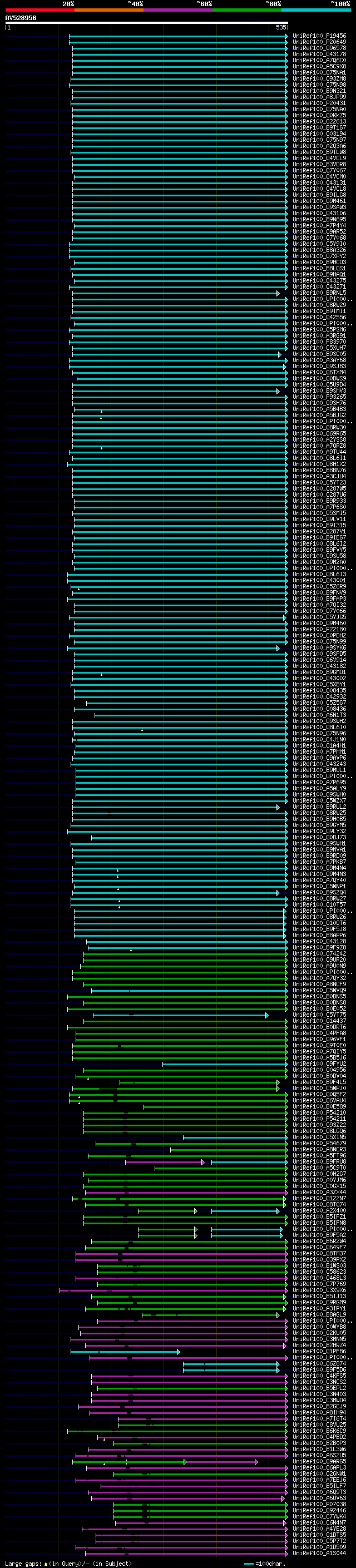This screenshot has width=356, height=1568.
Task: Select hit label UniRef100_P54679
Action: coord(319,1144)
